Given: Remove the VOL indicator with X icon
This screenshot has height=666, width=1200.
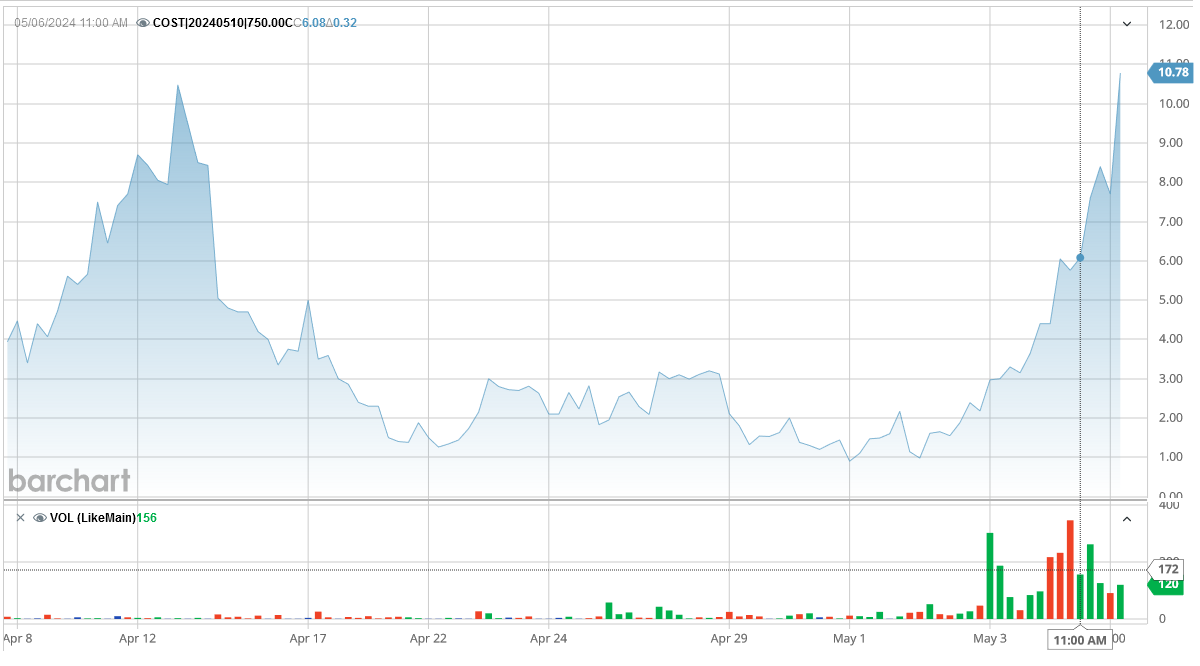Looking at the screenshot, I should (20, 517).
